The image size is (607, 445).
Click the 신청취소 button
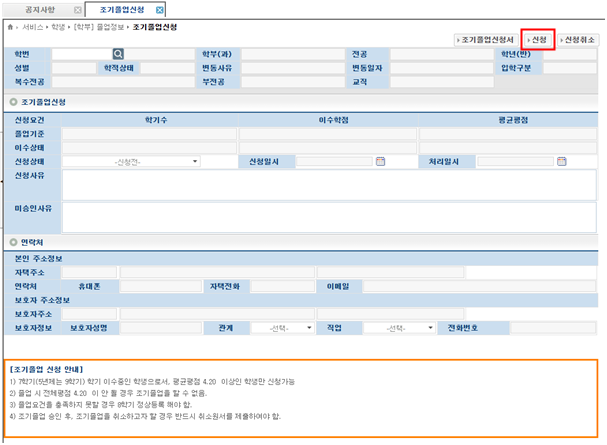pyautogui.click(x=577, y=39)
